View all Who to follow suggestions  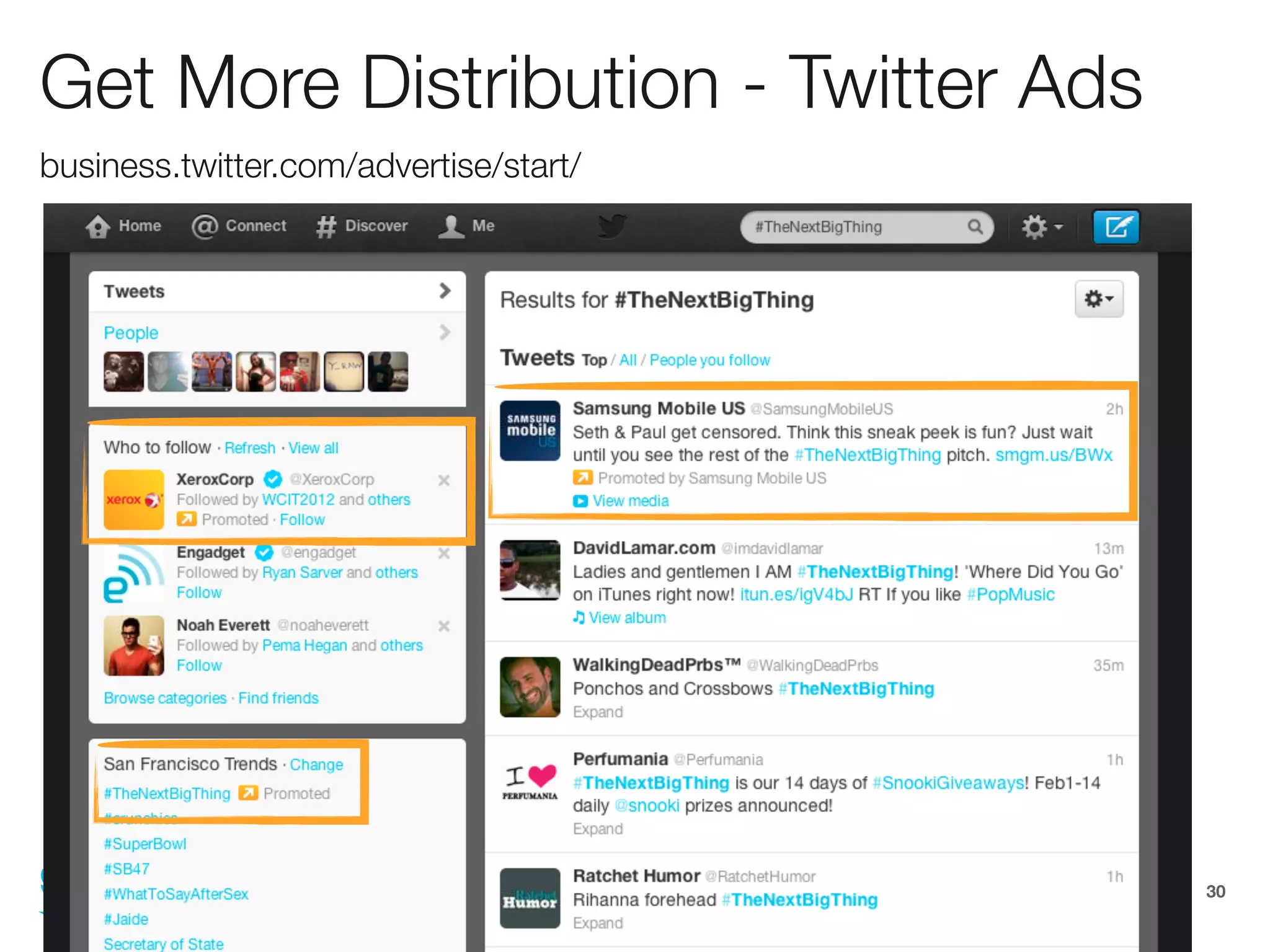coord(313,447)
